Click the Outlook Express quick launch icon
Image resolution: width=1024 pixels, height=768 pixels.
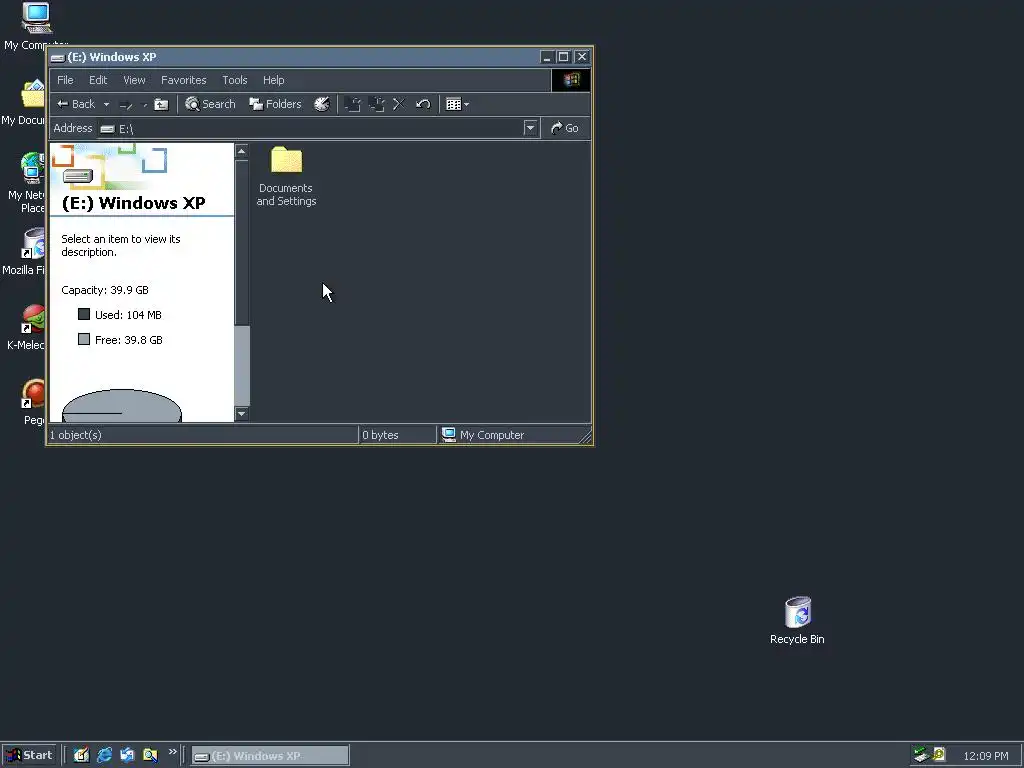click(127, 755)
